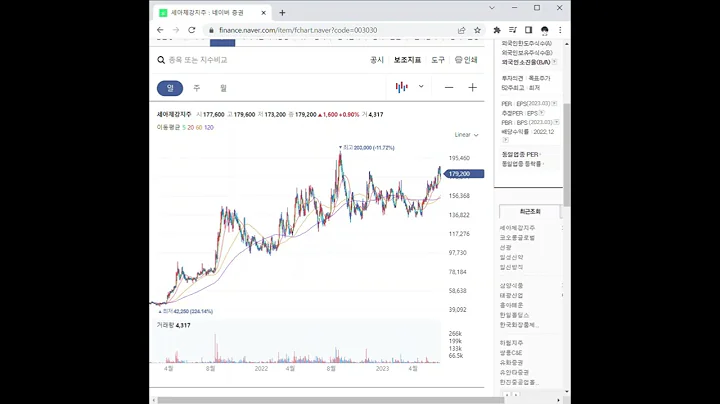Close the 세아제강지주 browser tab
This screenshot has width=720, height=404.
pyautogui.click(x=264, y=13)
